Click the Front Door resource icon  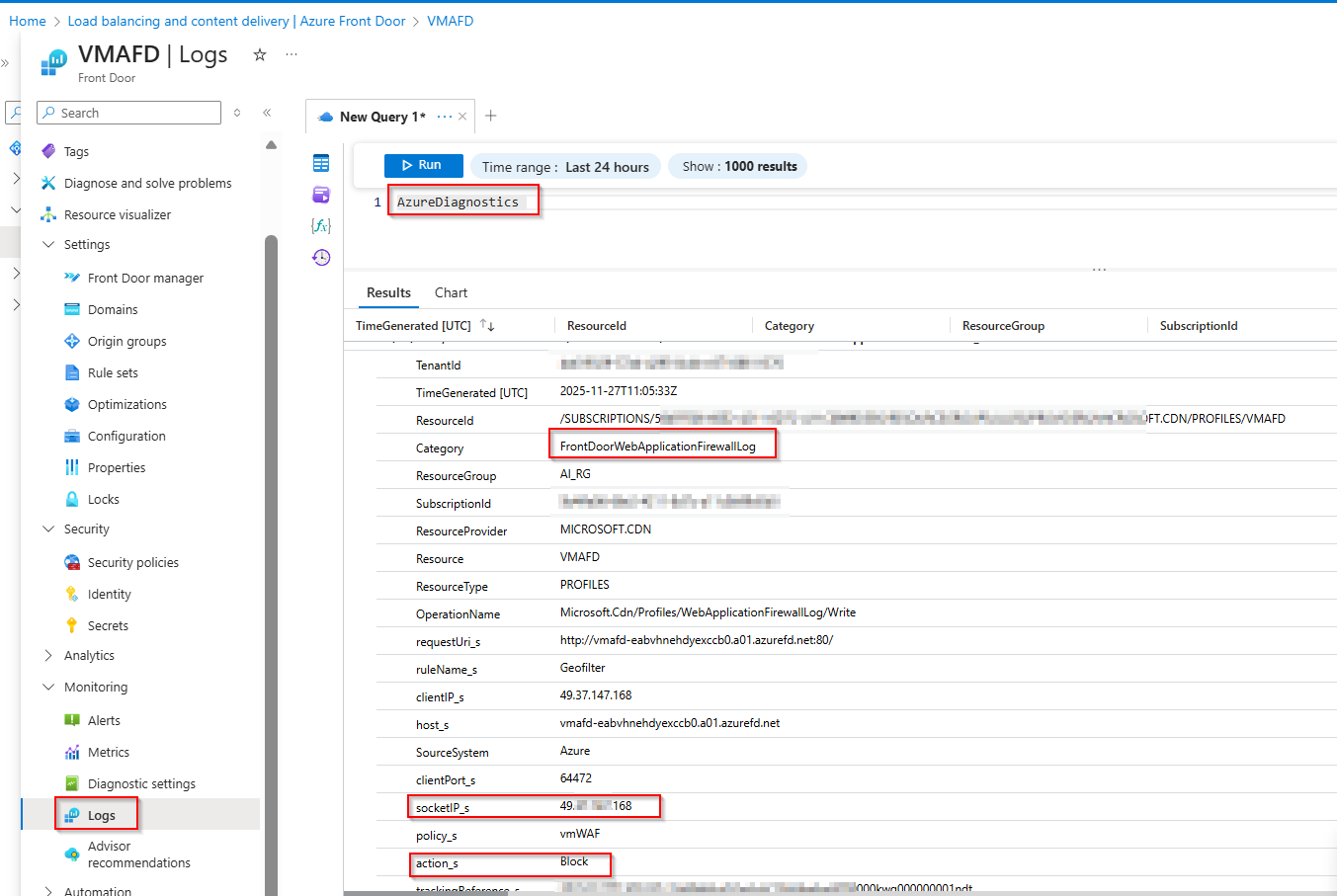coord(53,63)
